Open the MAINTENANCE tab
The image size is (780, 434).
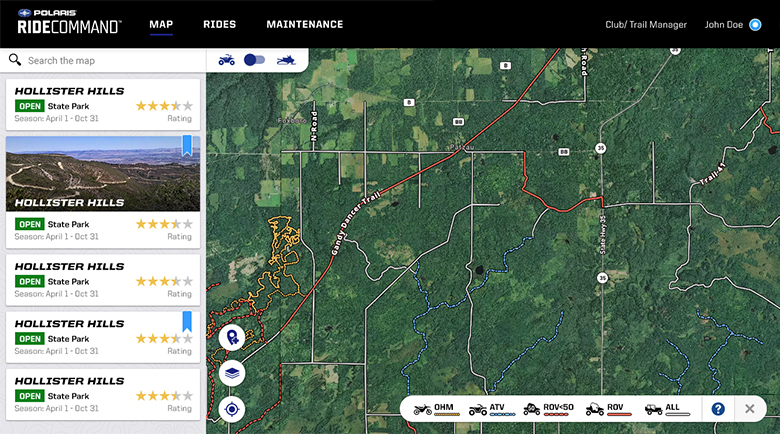point(304,24)
